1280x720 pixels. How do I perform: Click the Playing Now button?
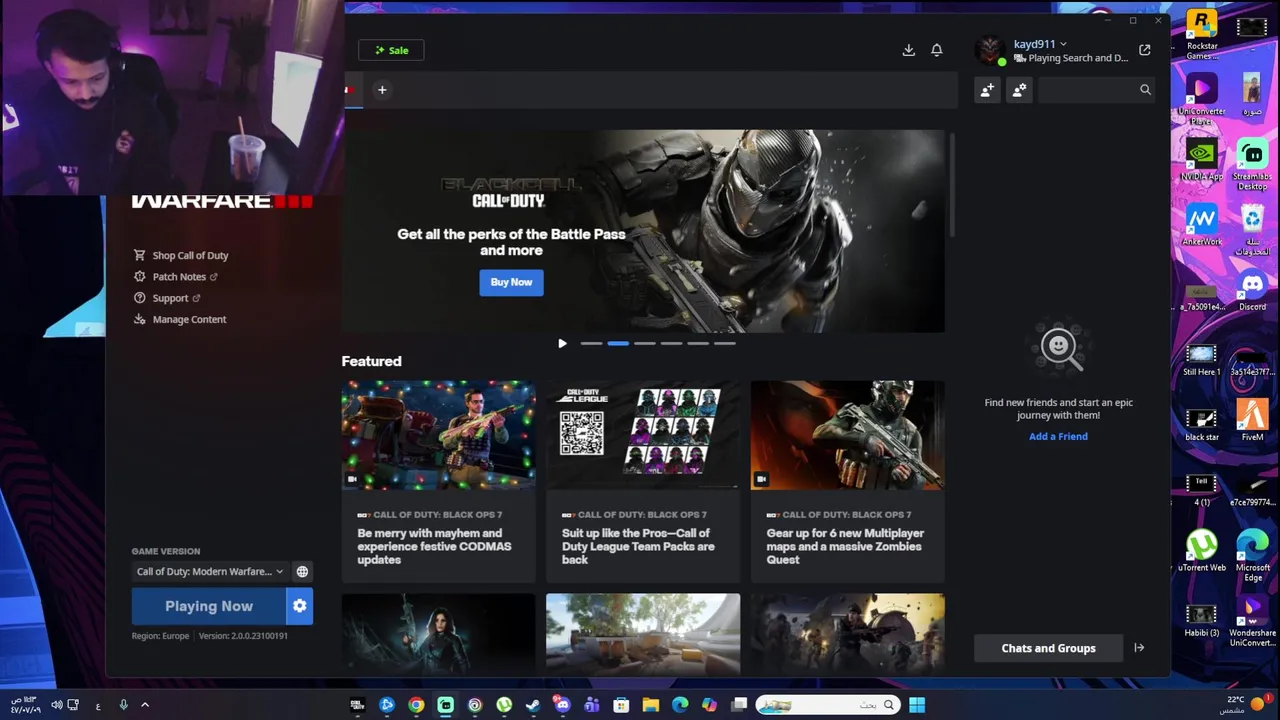[209, 606]
